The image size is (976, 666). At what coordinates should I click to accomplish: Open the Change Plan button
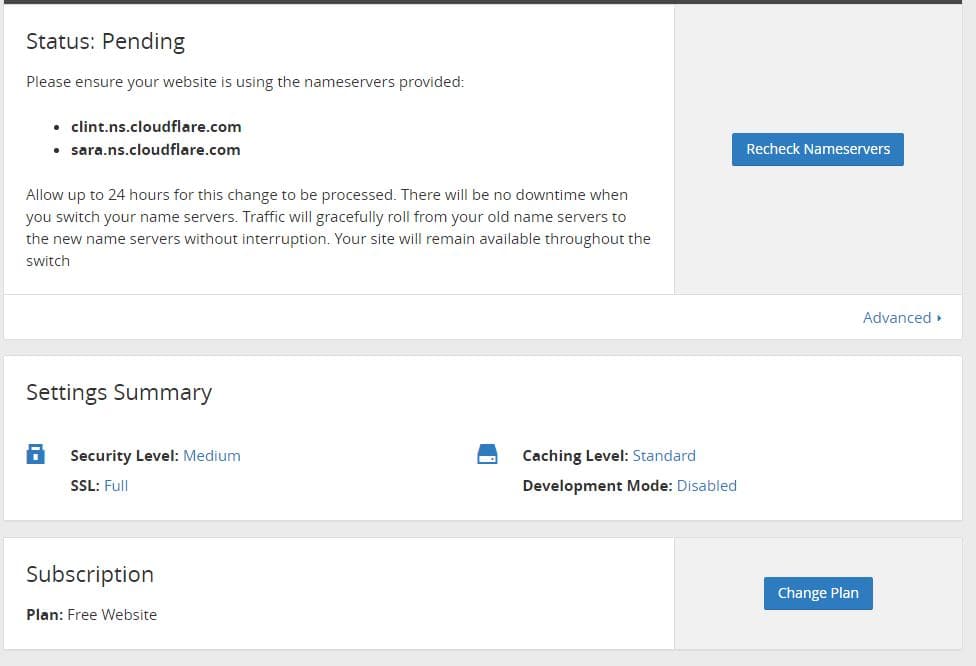pos(818,593)
